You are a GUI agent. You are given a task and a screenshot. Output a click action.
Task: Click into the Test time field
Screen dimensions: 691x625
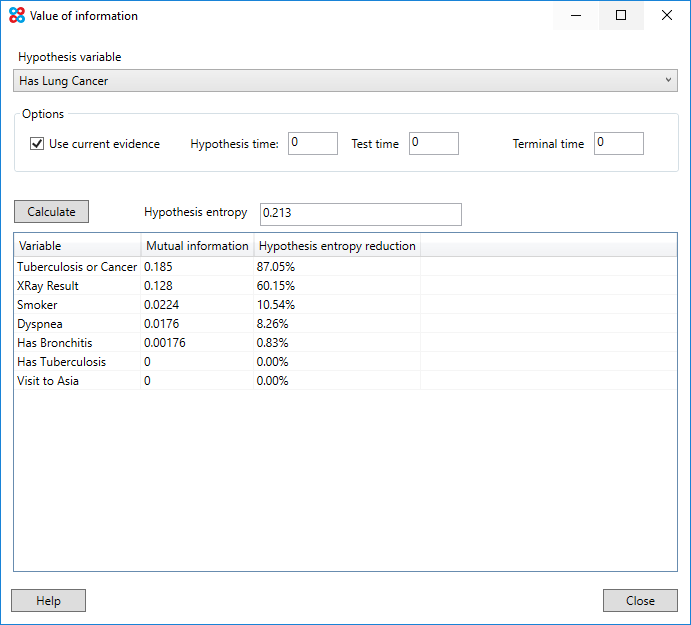433,144
